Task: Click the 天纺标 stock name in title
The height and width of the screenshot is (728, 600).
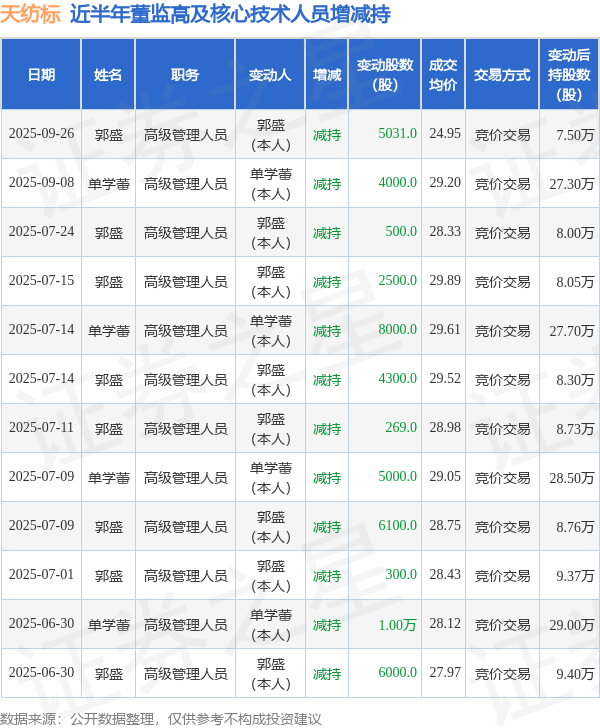Action: 30,14
